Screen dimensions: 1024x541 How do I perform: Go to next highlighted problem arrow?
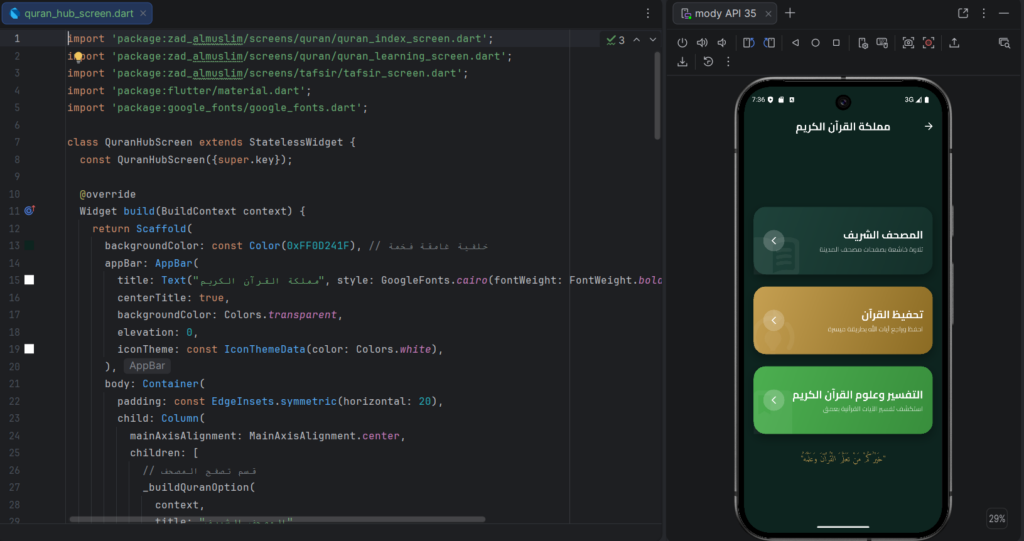[x=653, y=40]
